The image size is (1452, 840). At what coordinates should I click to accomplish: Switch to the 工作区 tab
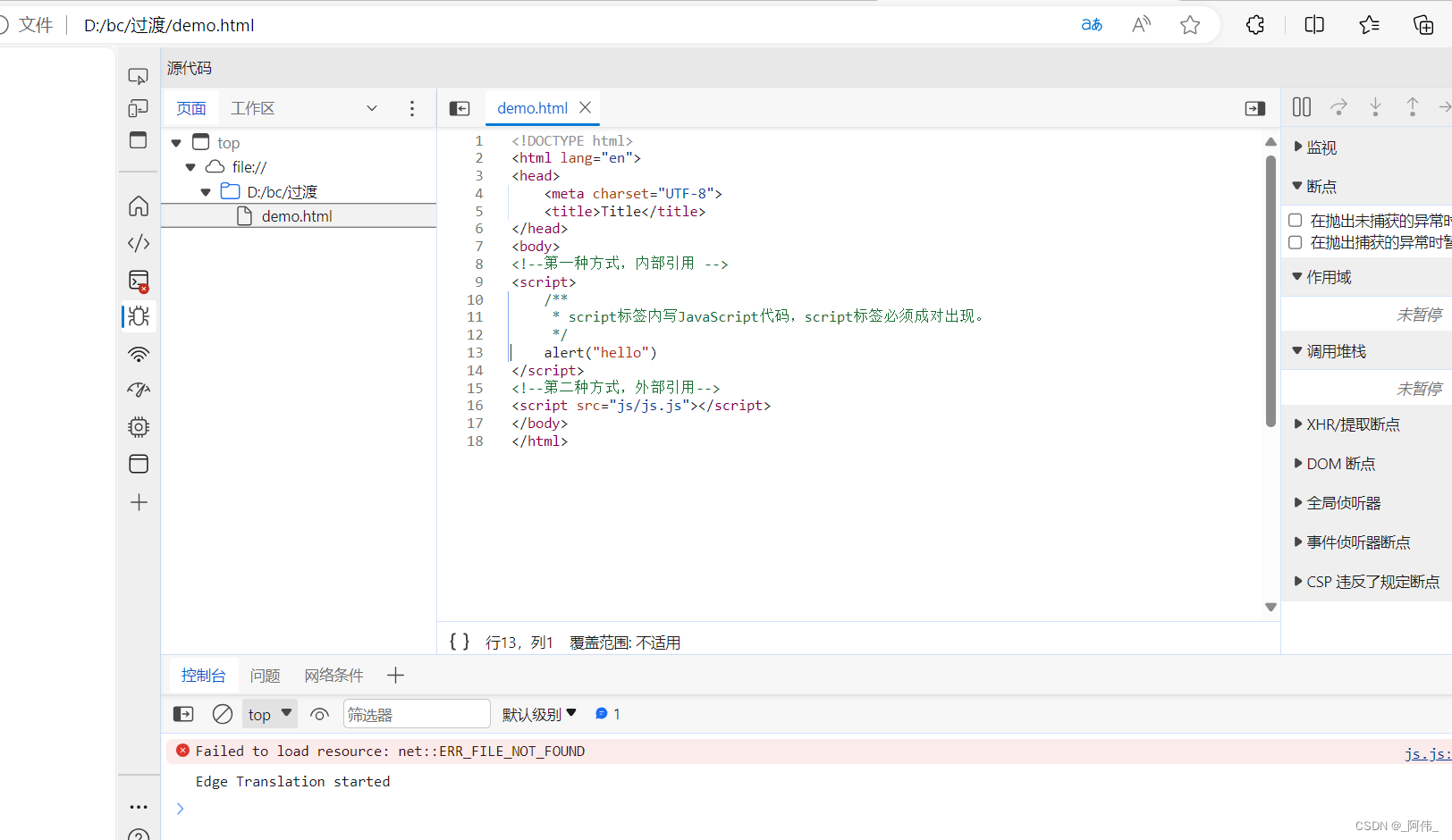pyautogui.click(x=253, y=108)
